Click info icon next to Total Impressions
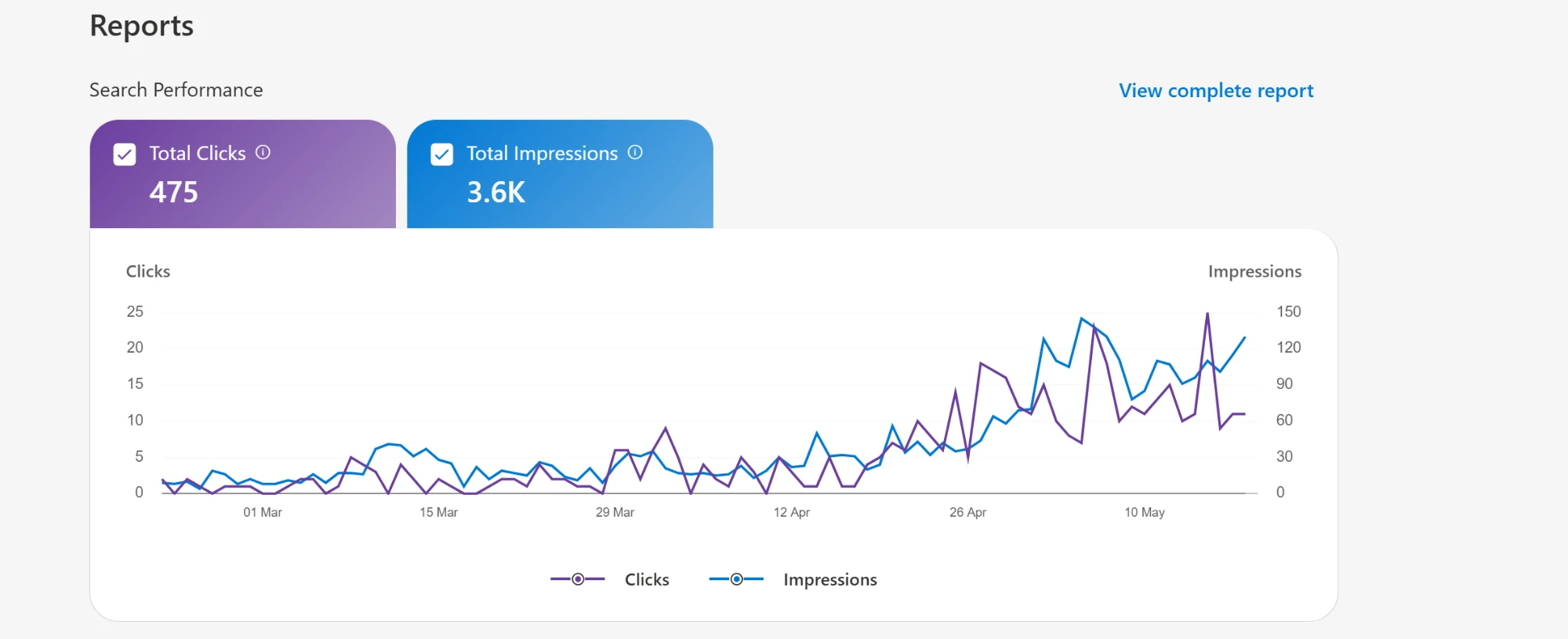The width and height of the screenshot is (1568, 639). pos(635,152)
